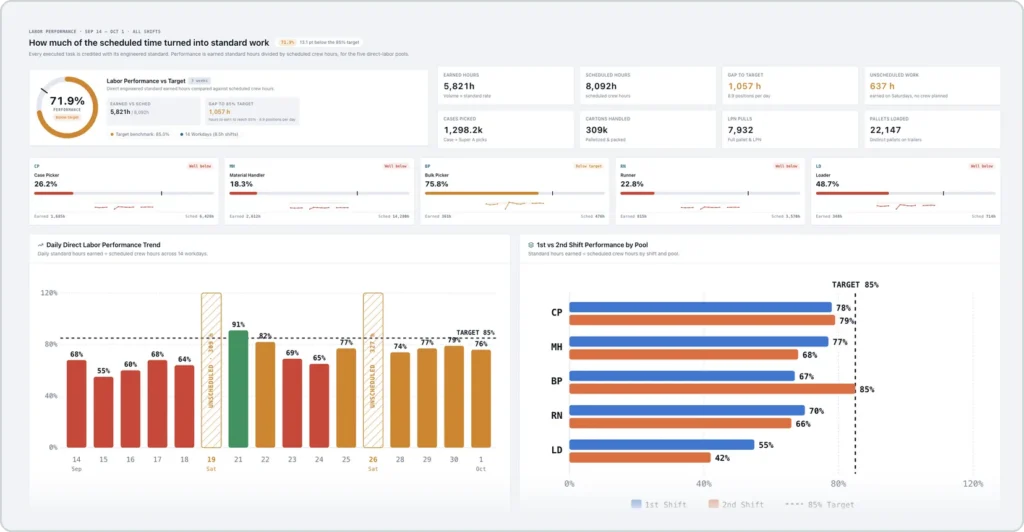This screenshot has width=1024, height=532.
Task: Select the green 91% bar for day 21
Action: (x=238, y=389)
